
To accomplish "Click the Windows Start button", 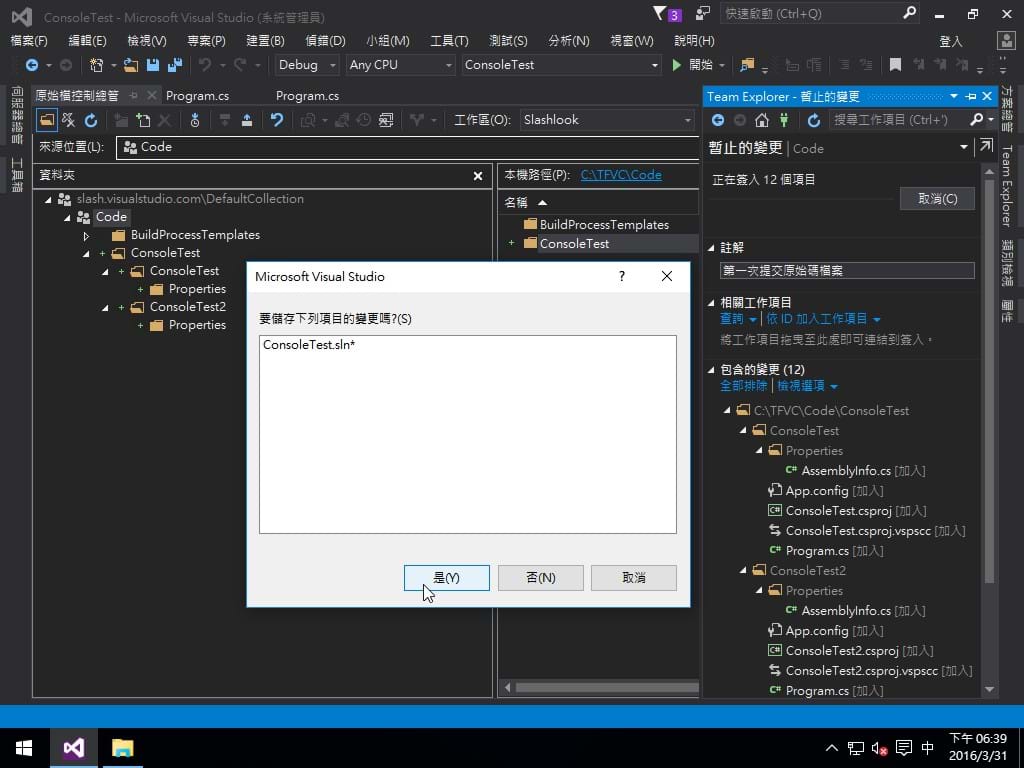I will tap(24, 748).
